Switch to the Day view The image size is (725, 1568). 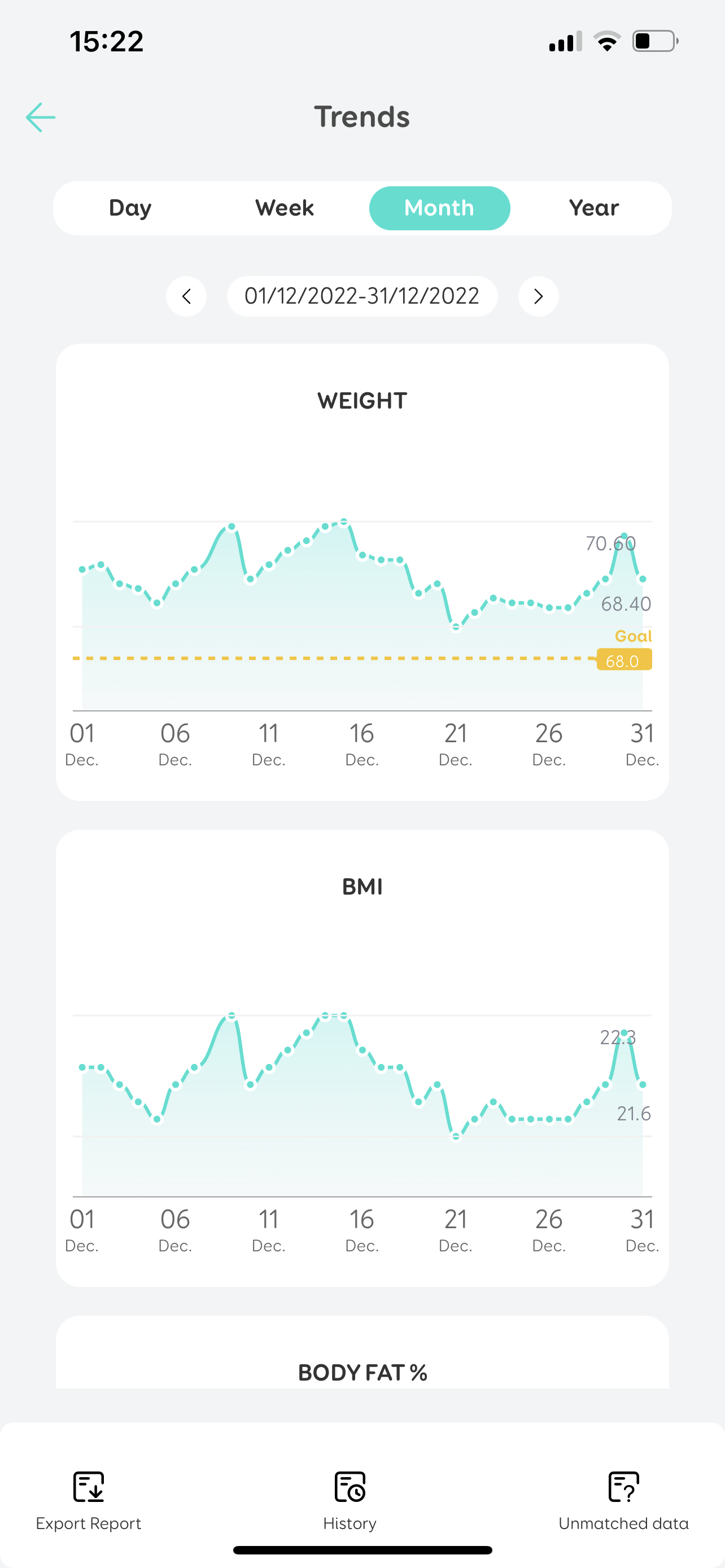tap(130, 208)
